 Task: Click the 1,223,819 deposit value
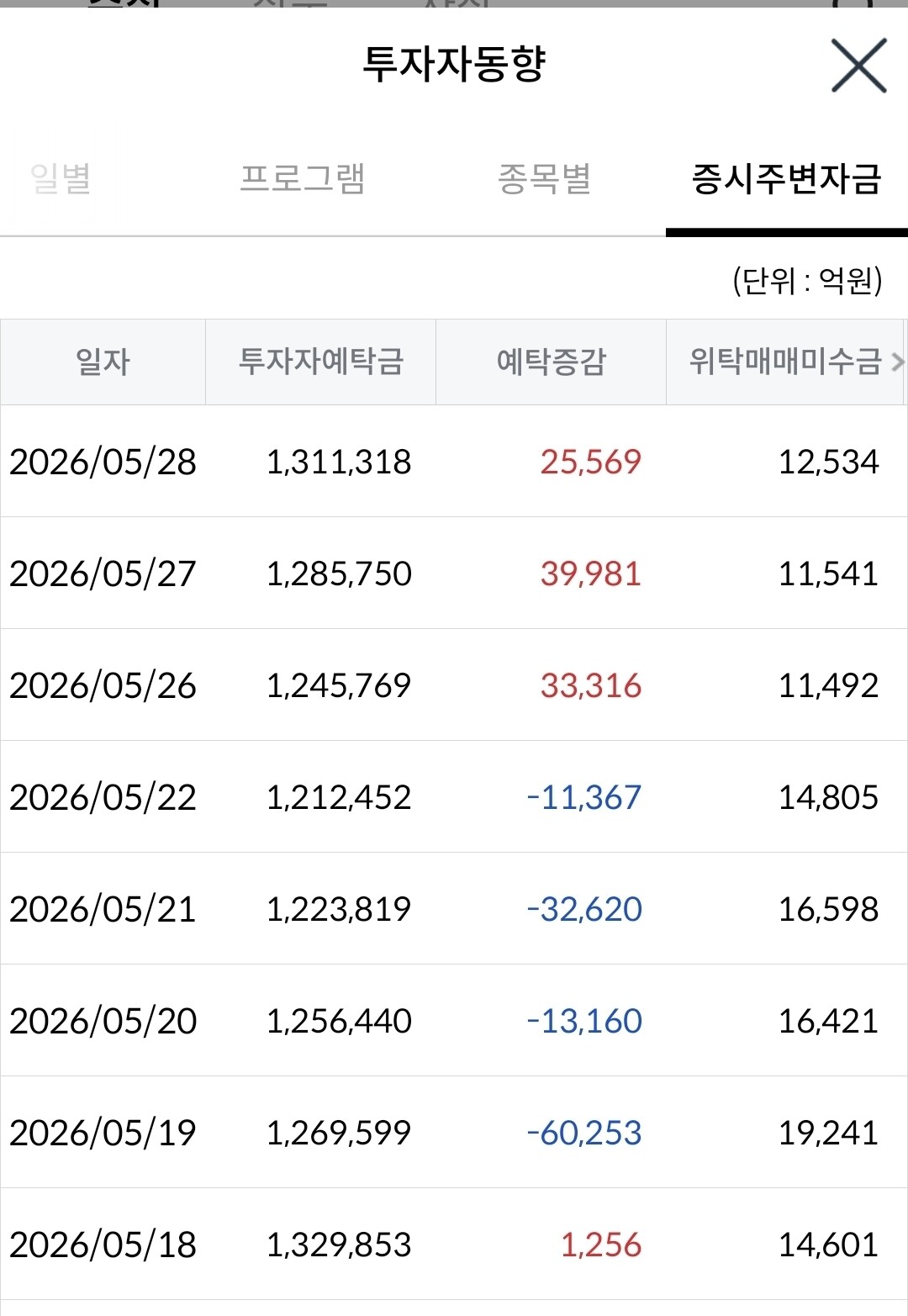(339, 909)
